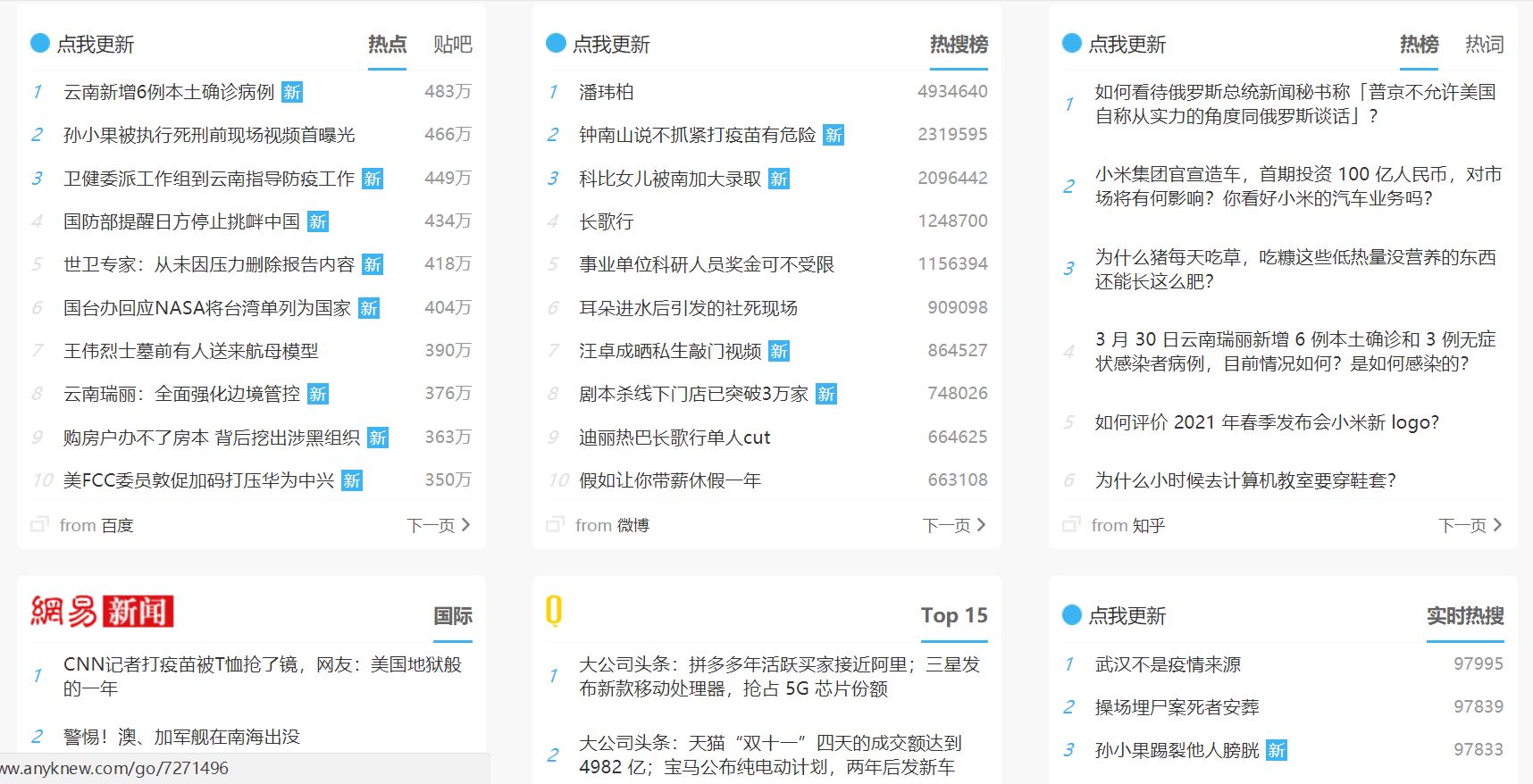Open news item CNN记者打疫苗被T恤抢了镜
This screenshot has height=784, width=1533.
[263, 676]
